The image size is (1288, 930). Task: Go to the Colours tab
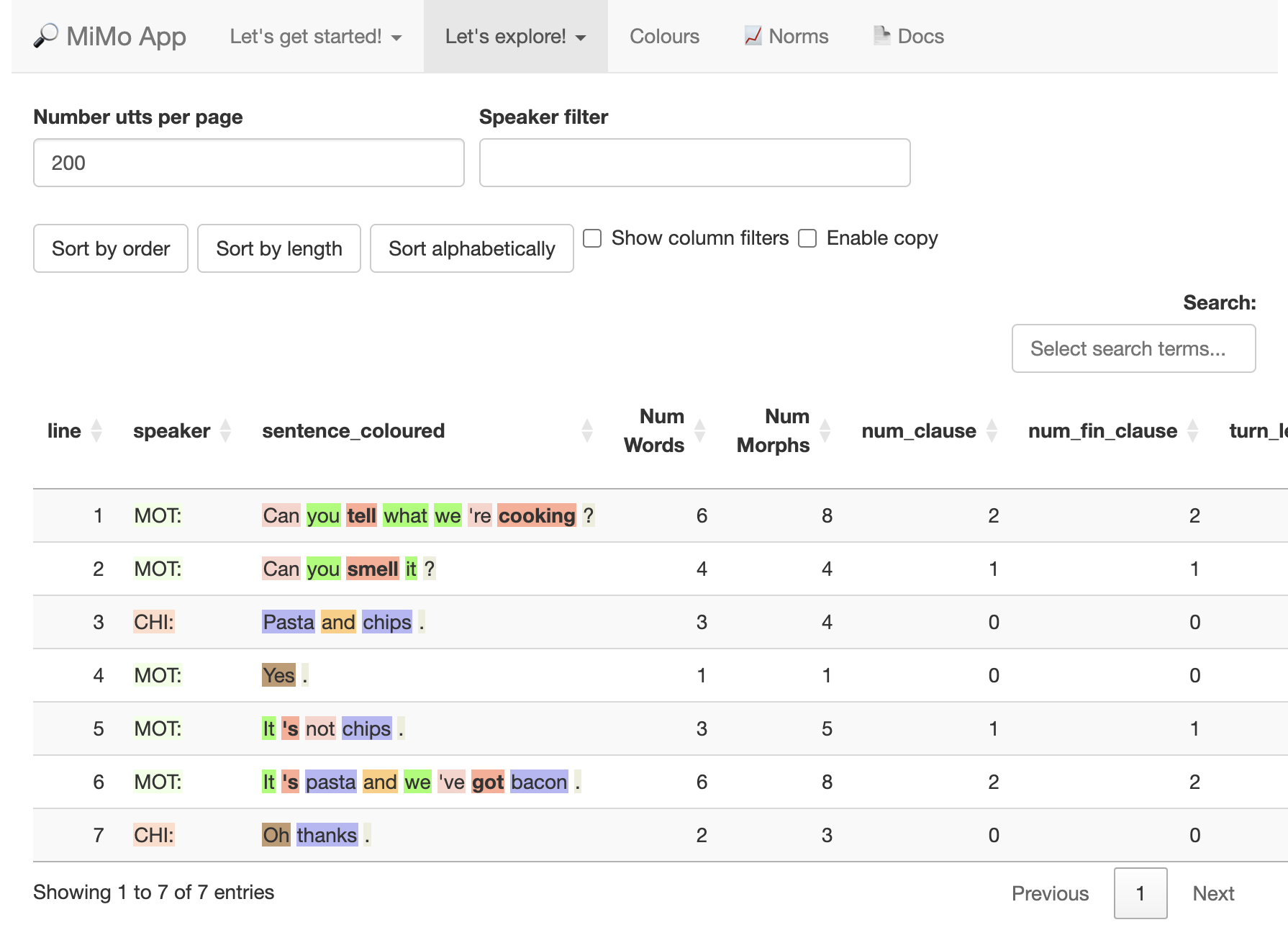(x=664, y=37)
